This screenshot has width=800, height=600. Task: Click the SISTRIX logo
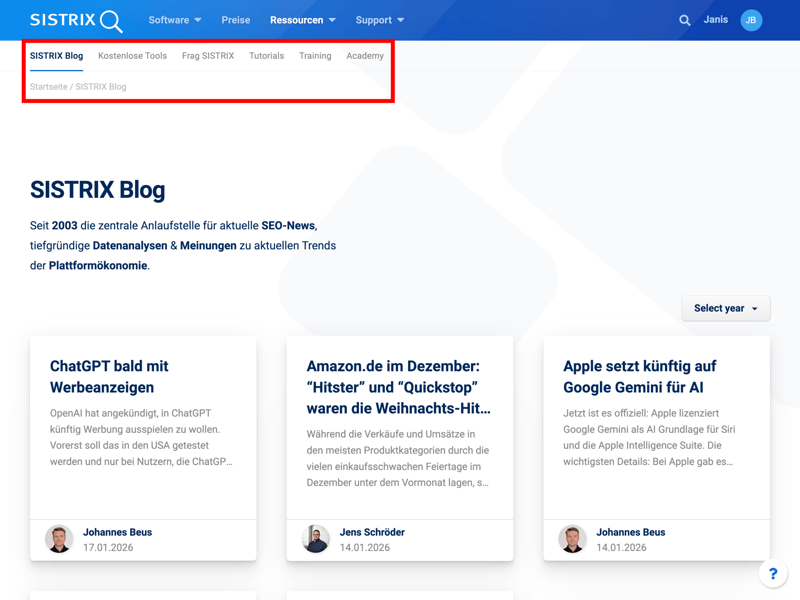coord(76,20)
